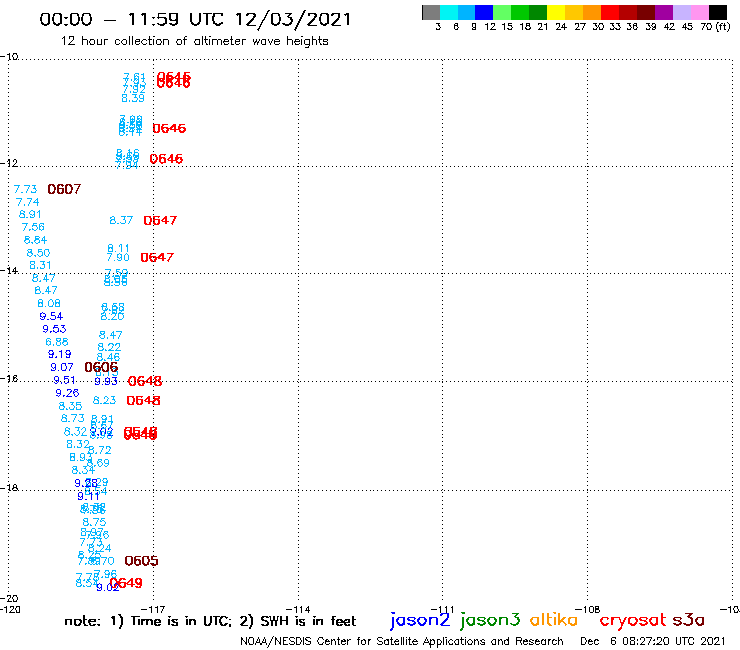Click the blue wave height value '9.07'
Screen dimensions: 740x650
62,367
